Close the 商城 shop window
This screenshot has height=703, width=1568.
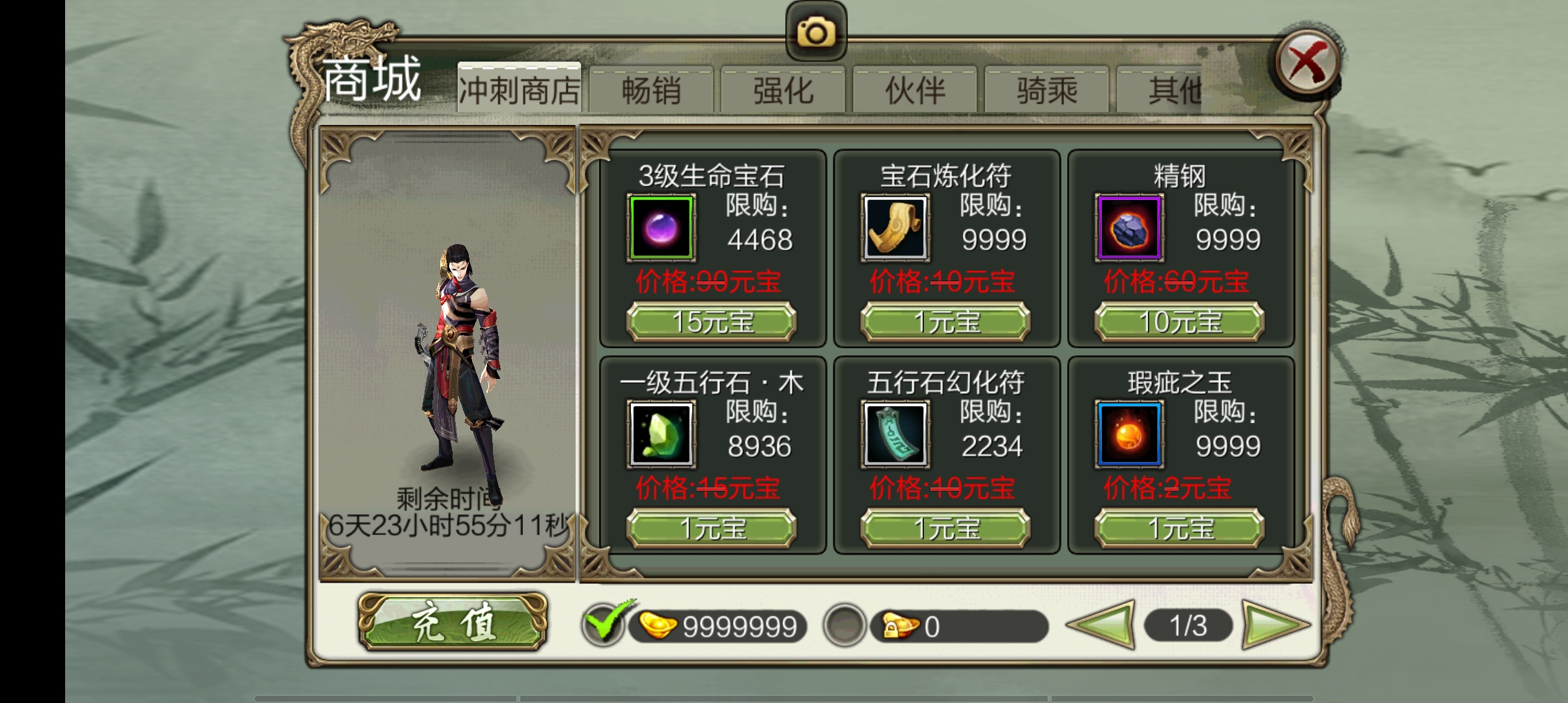[1308, 62]
